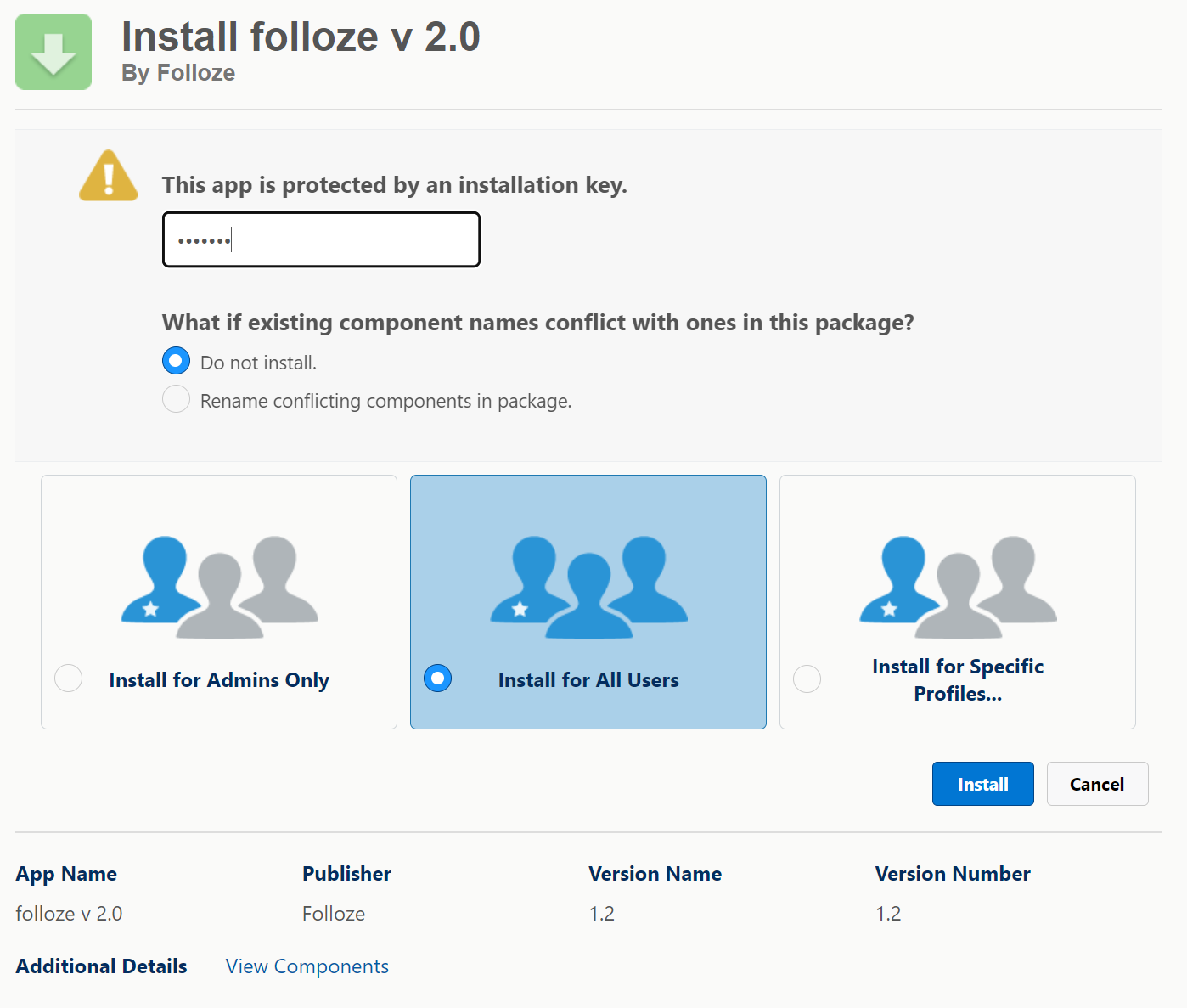Click the Install button

(982, 784)
